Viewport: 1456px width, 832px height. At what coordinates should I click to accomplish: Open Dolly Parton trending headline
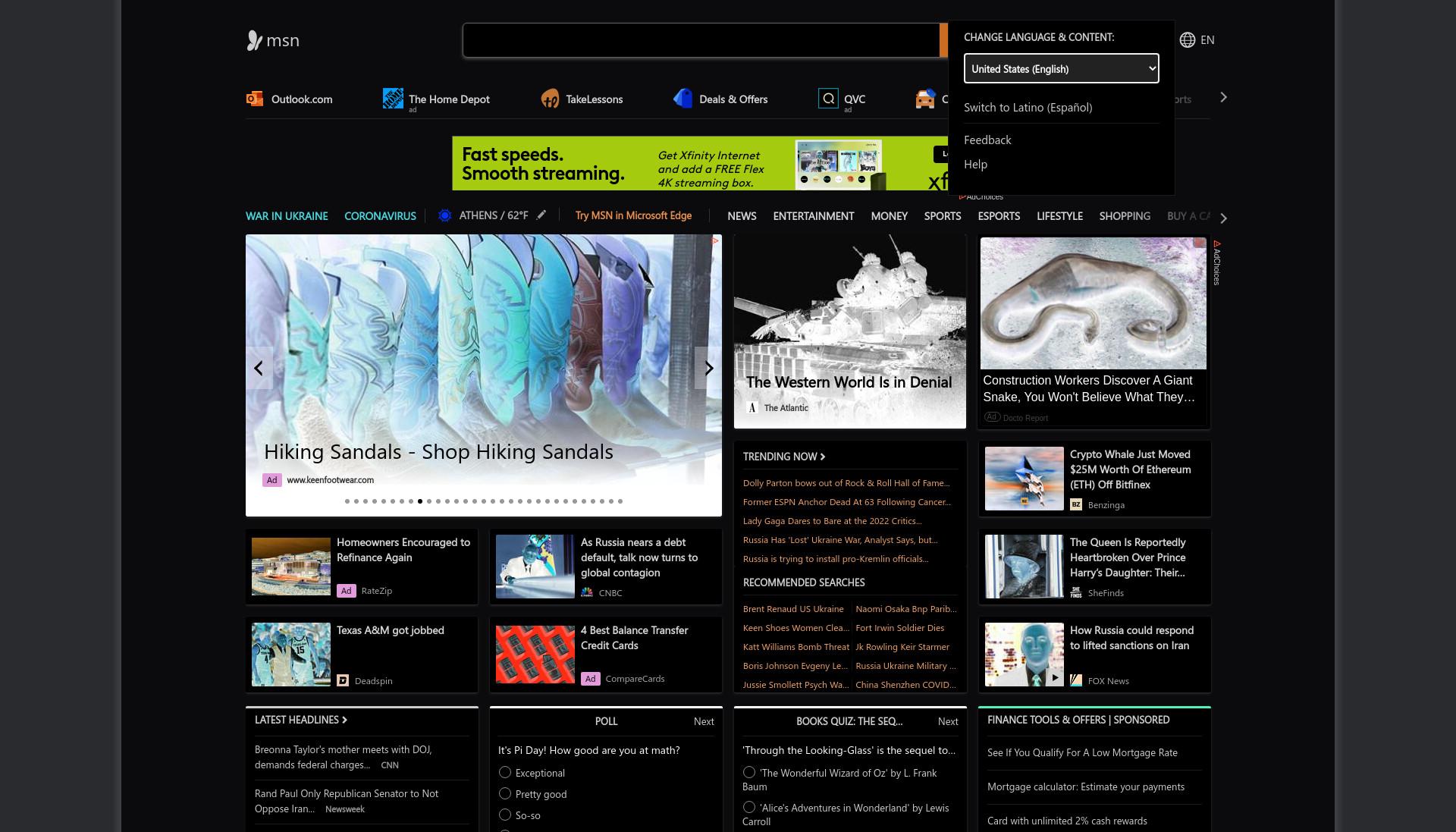(846, 483)
